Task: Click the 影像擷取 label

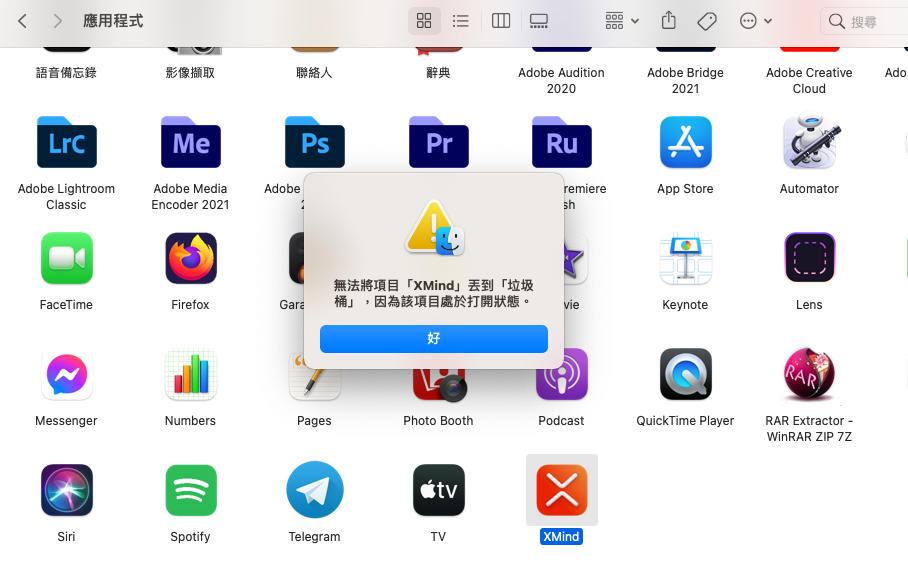Action: tap(190, 73)
